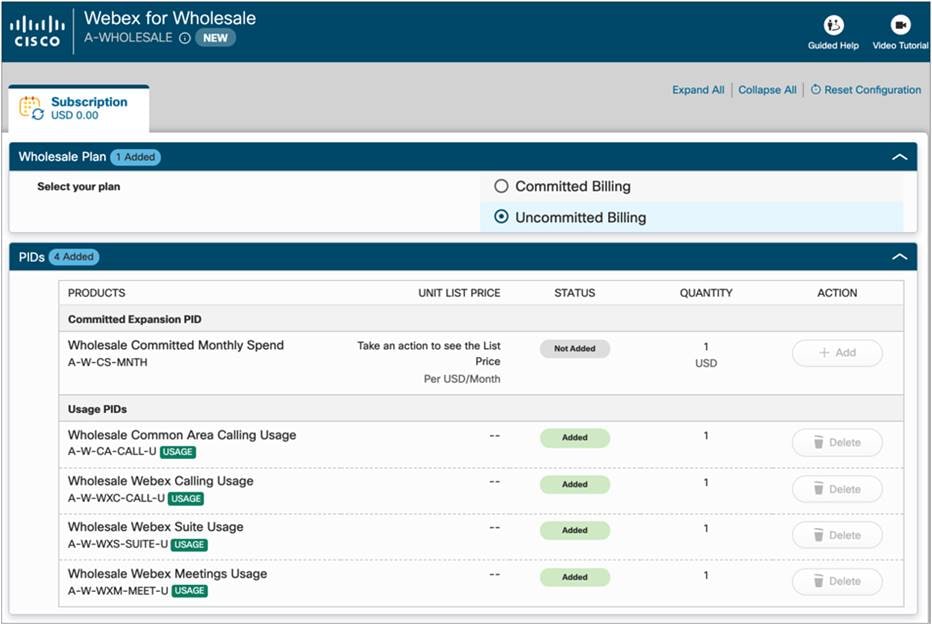Click 'Usage PIDs' group heading
Viewport: 932px width, 625px height.
coord(97,409)
